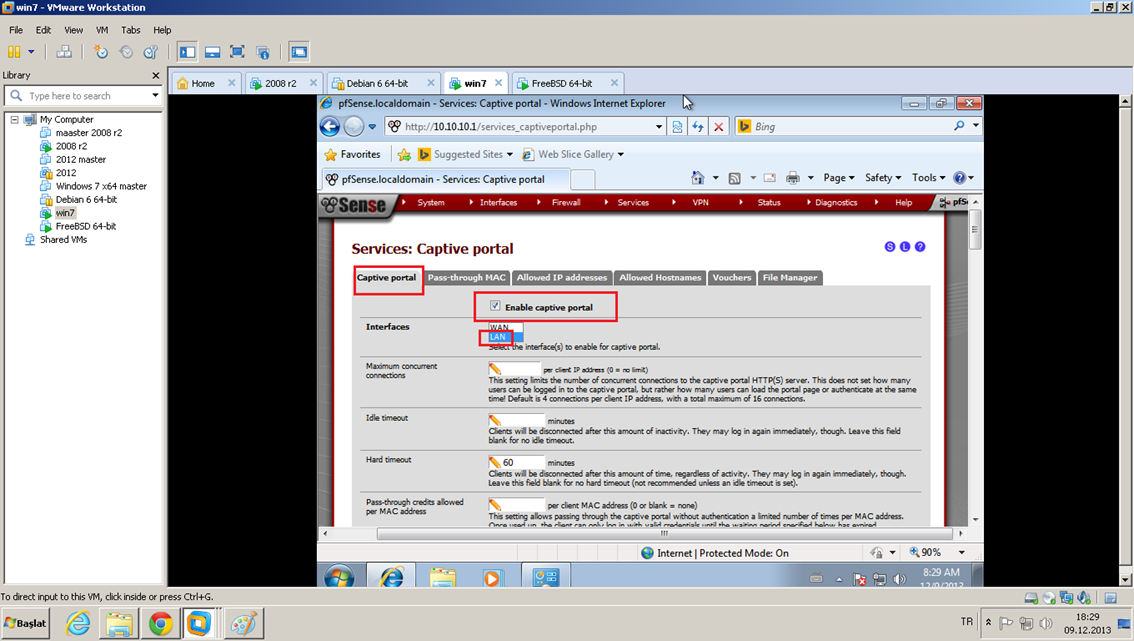Open the VM menu

click(102, 30)
